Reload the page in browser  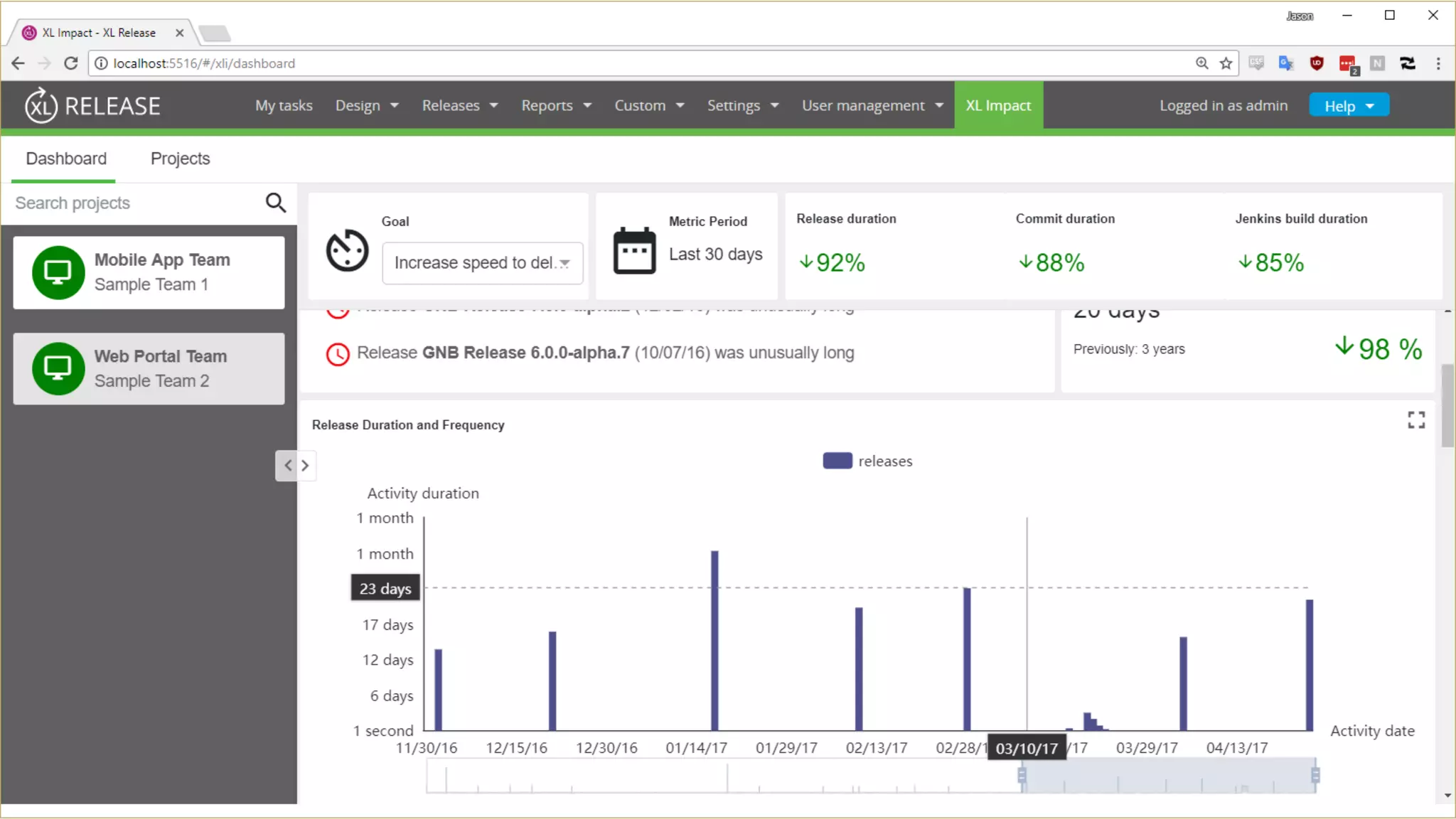tap(70, 63)
